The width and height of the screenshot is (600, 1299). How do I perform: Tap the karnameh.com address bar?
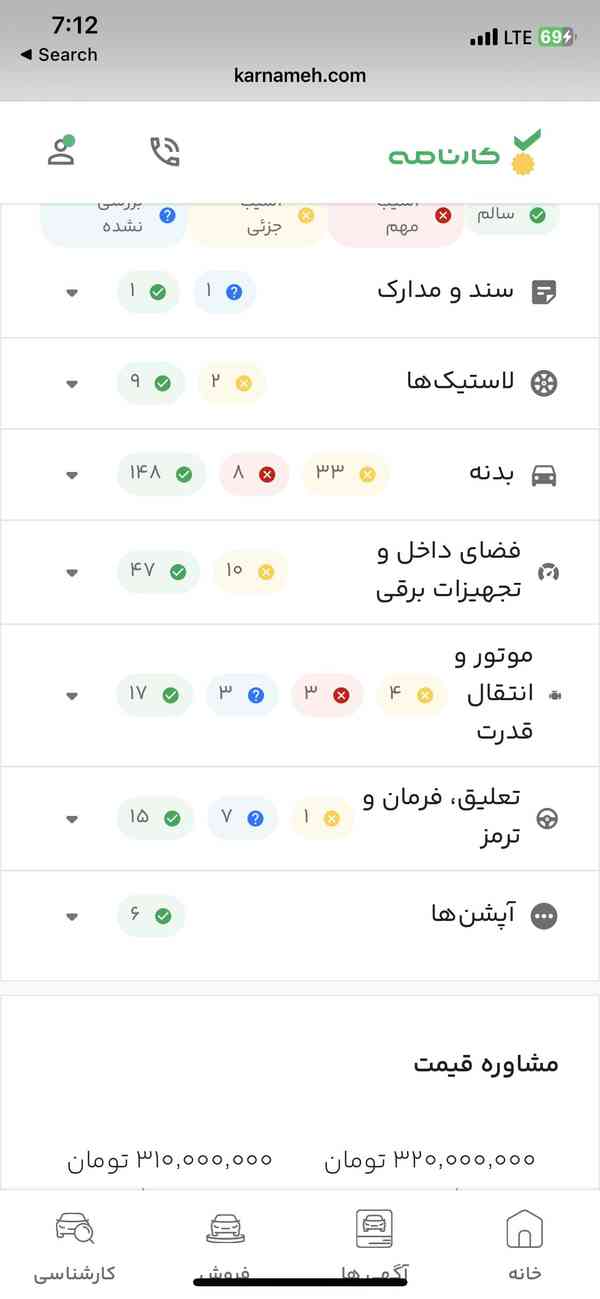300,75
